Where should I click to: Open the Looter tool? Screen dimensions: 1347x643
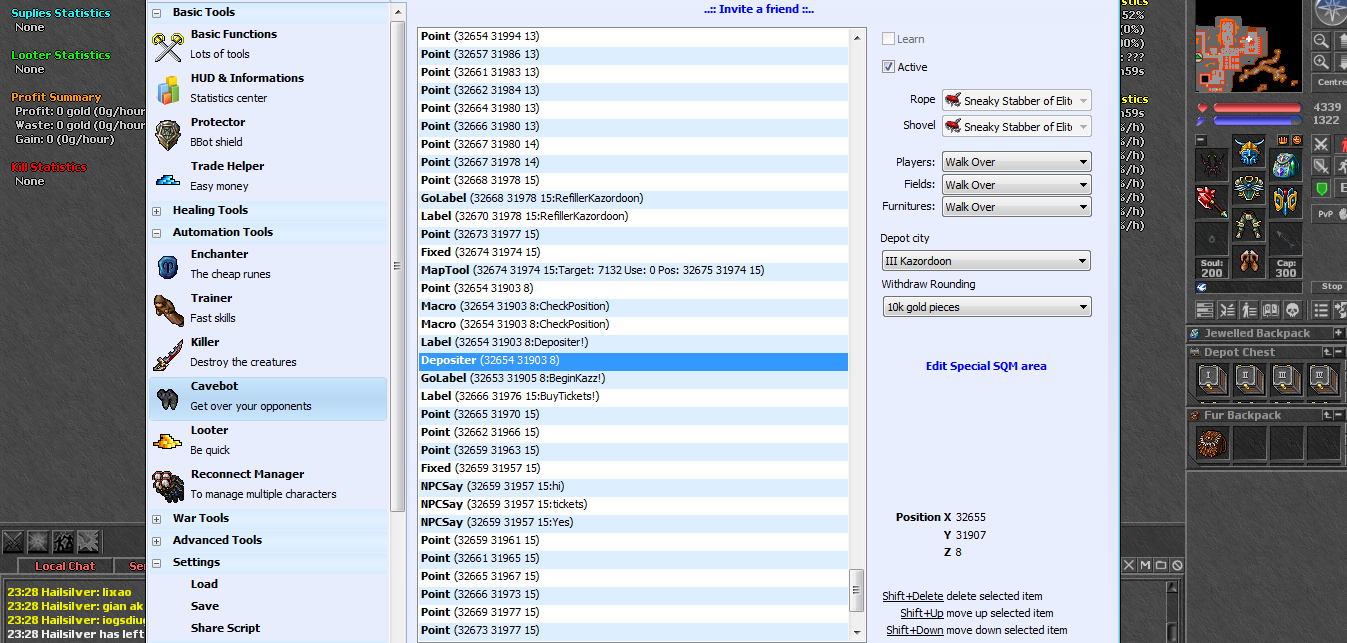pyautogui.click(x=209, y=431)
